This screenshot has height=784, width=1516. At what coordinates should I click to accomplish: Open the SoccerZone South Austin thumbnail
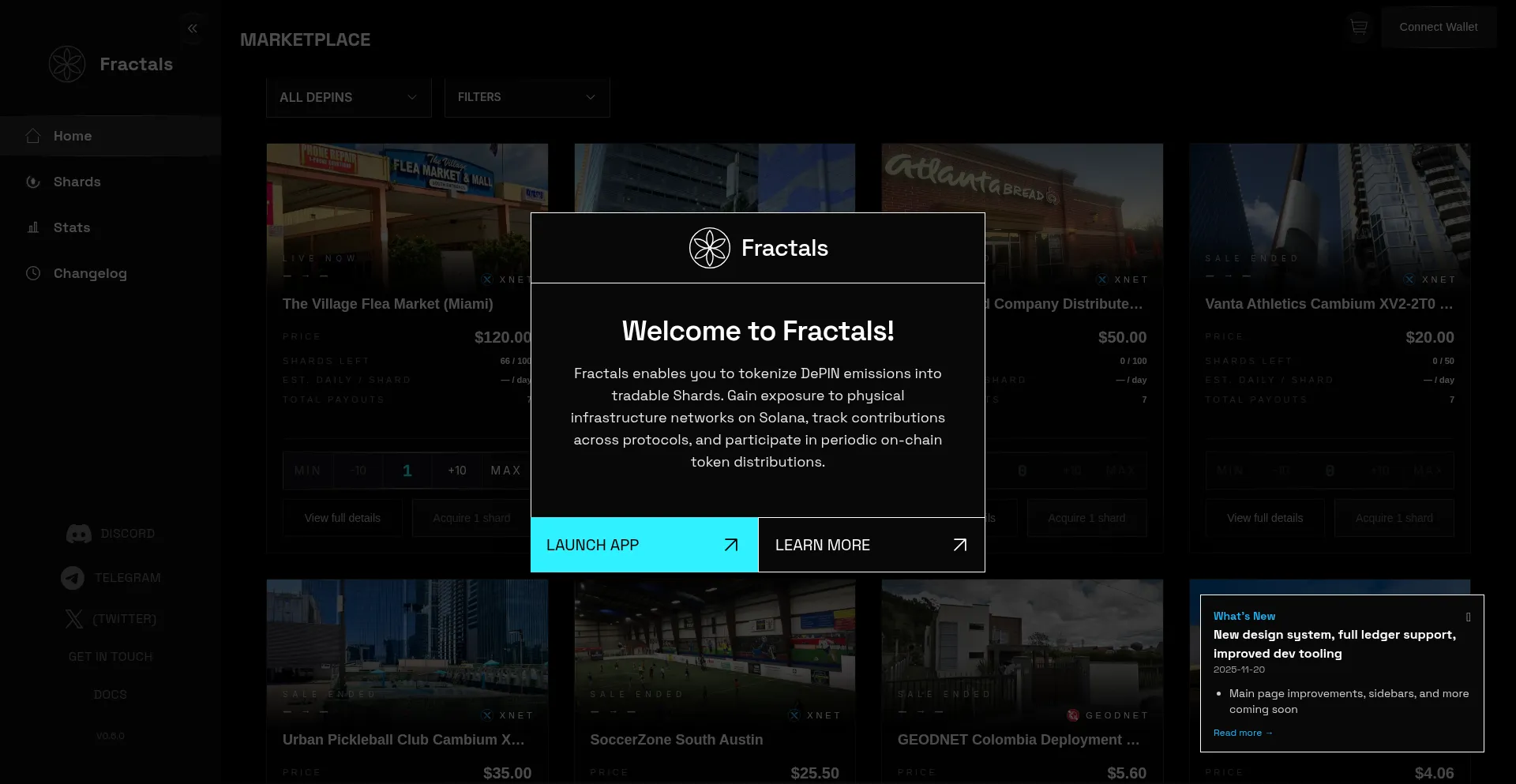(x=715, y=647)
